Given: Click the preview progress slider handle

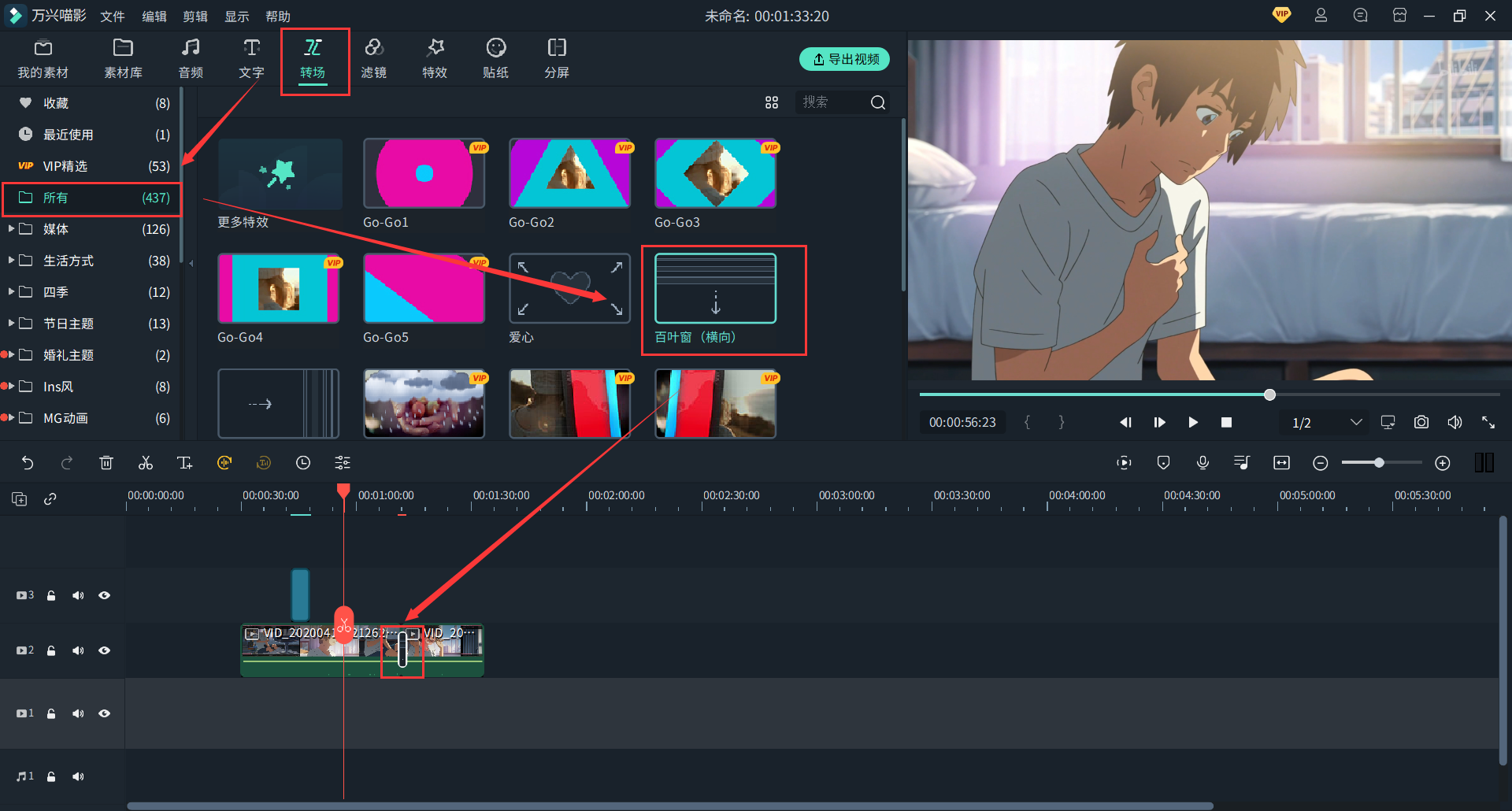Looking at the screenshot, I should coord(1269,394).
